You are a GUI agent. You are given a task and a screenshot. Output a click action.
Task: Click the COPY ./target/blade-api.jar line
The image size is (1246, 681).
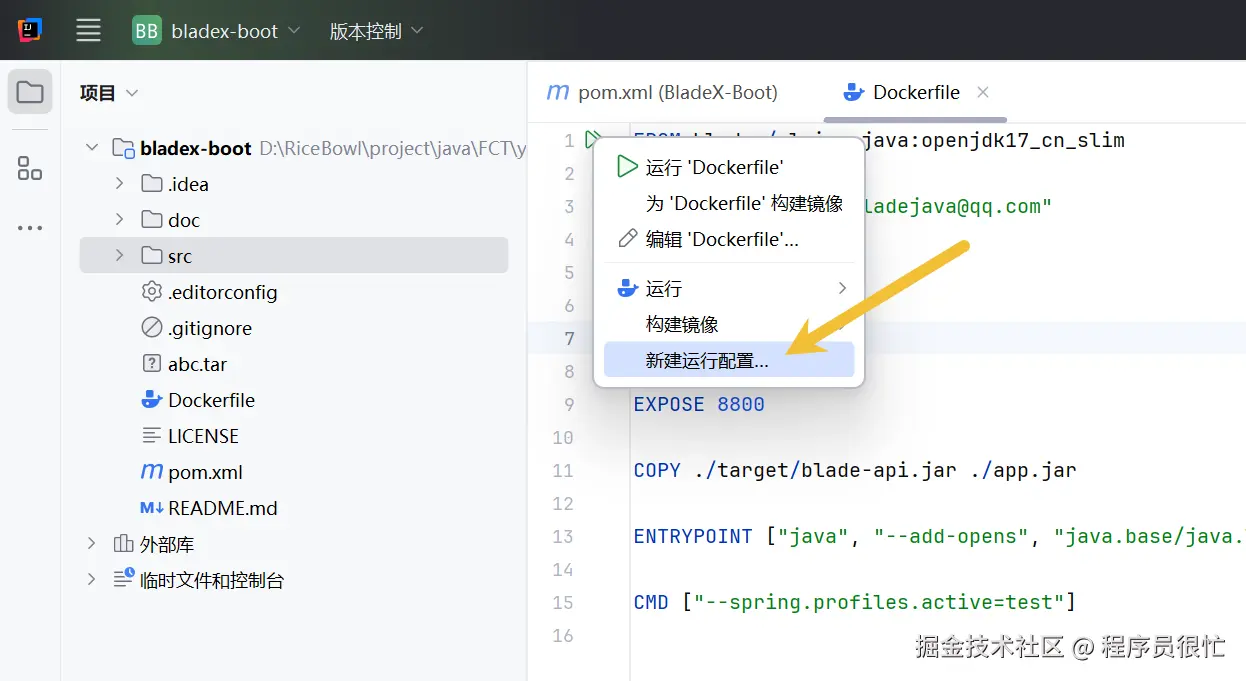pos(855,470)
